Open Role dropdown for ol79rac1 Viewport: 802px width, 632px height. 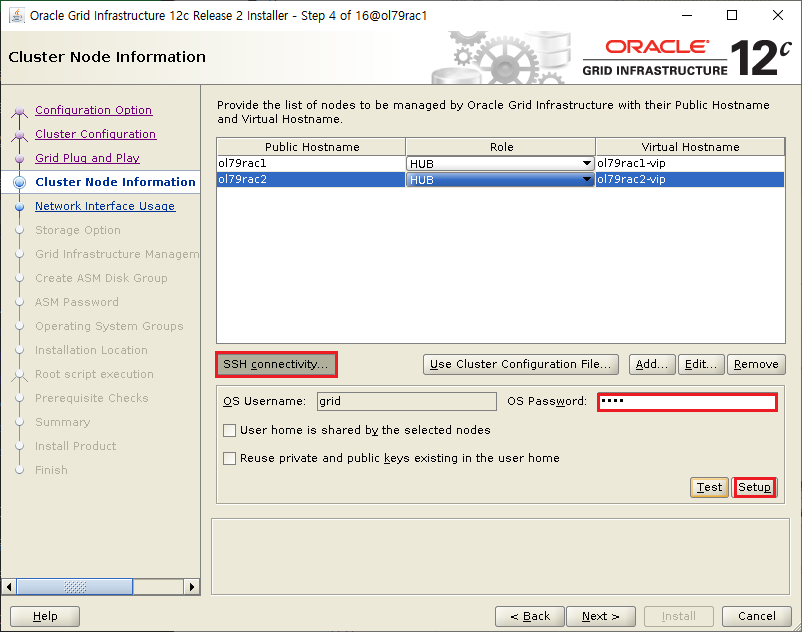click(x=500, y=164)
